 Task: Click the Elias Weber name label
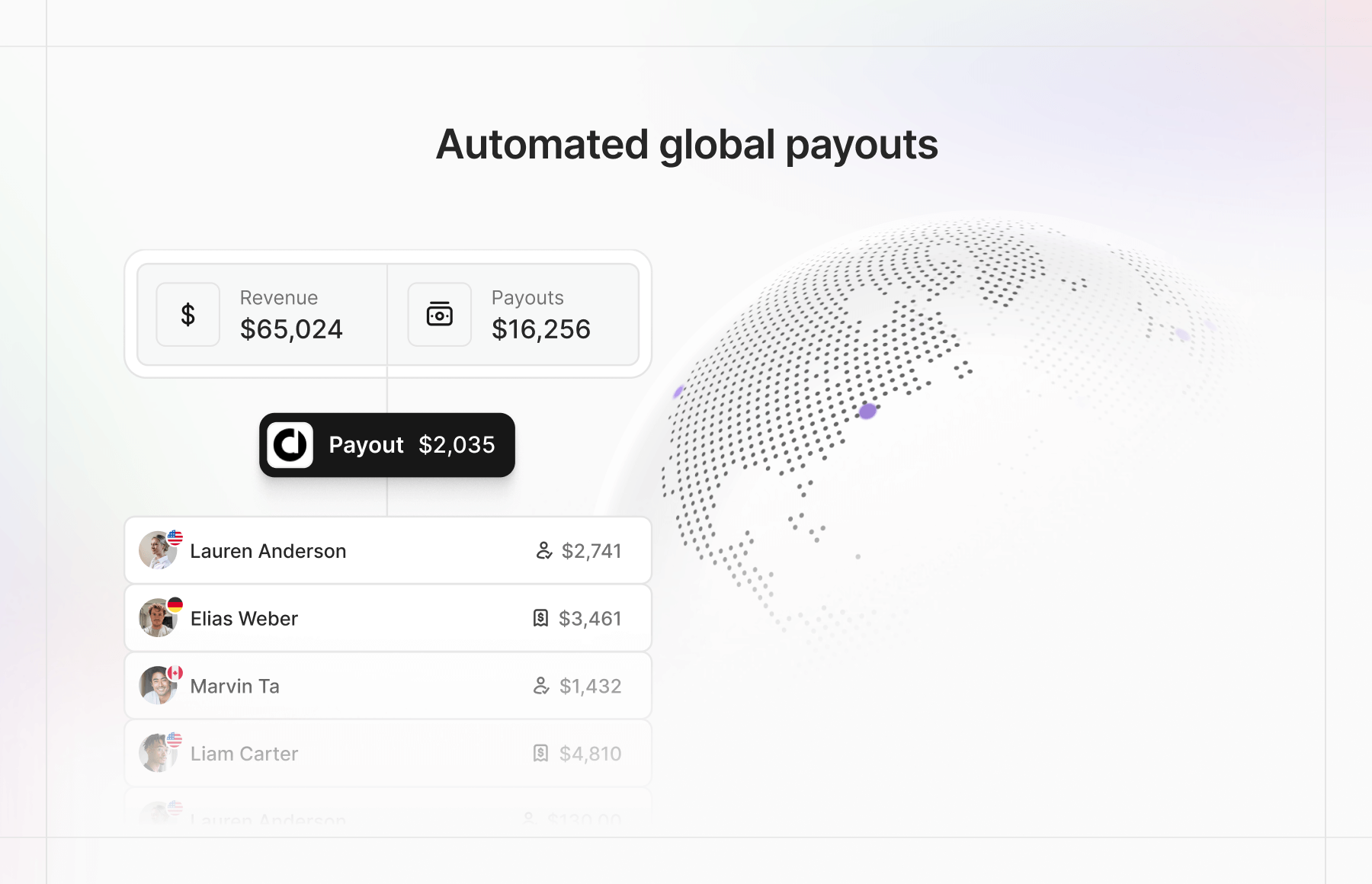244,619
